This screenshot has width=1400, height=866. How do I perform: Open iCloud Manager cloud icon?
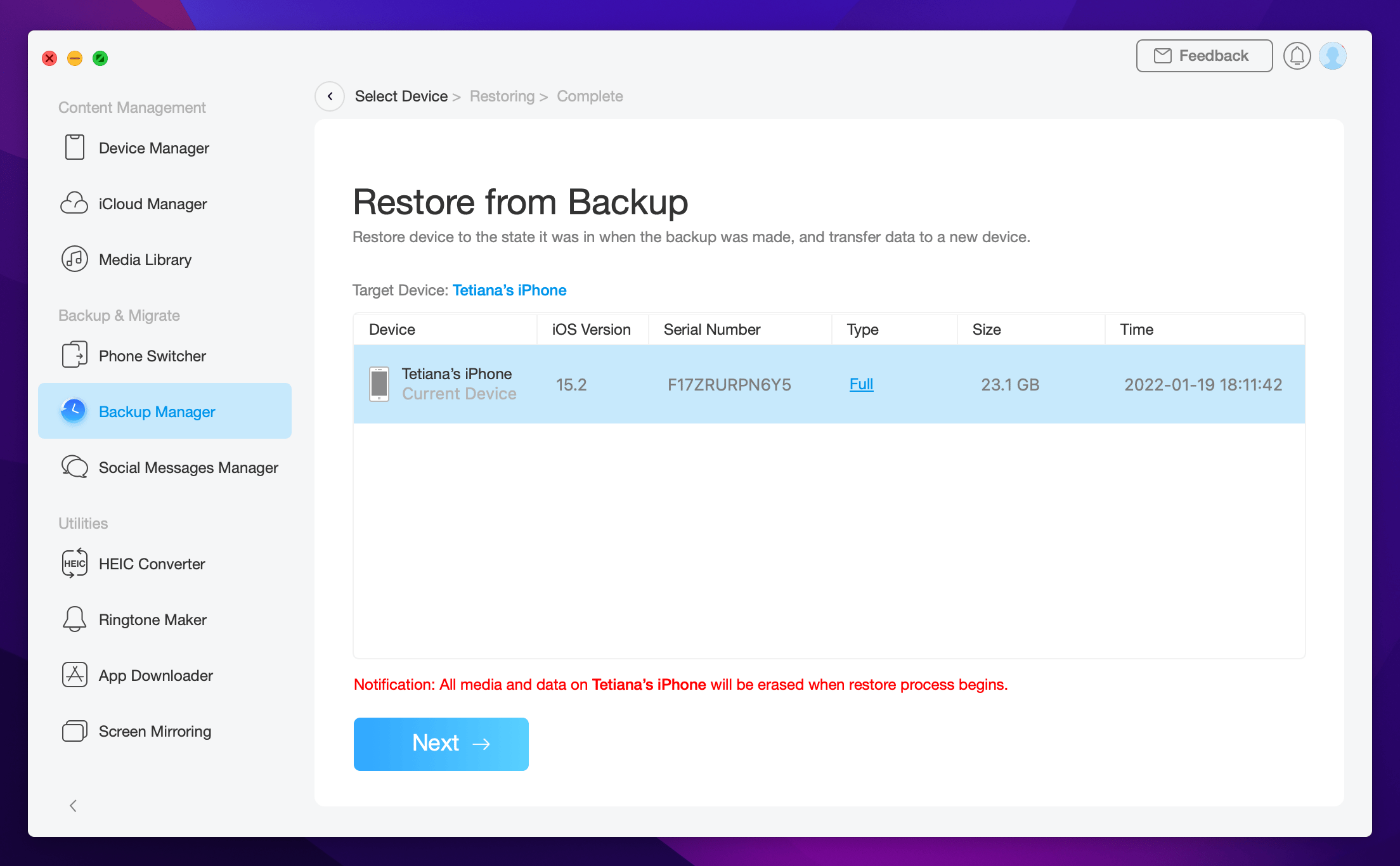pos(74,203)
